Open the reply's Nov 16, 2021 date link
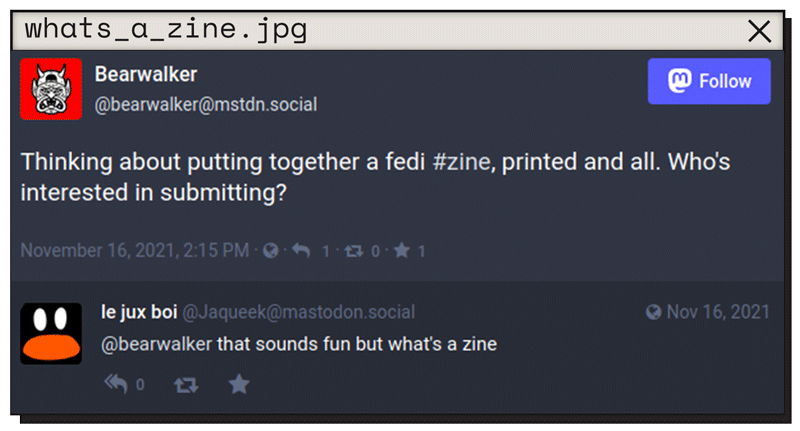Screen dimensions: 800x431 pyautogui.click(x=718, y=312)
